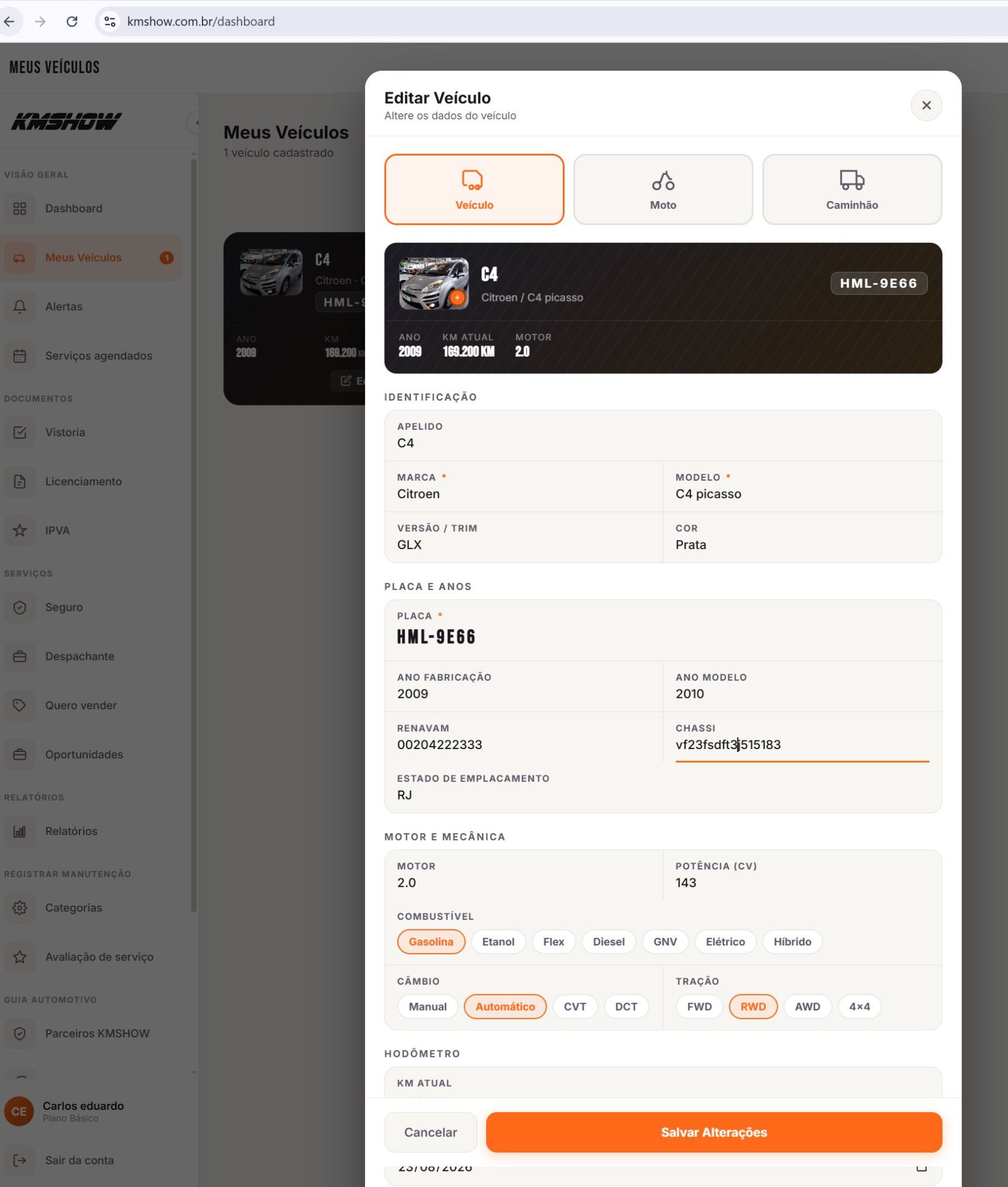The image size is (1008, 1187).
Task: Close the Editar Veículo dialog
Action: coord(926,106)
